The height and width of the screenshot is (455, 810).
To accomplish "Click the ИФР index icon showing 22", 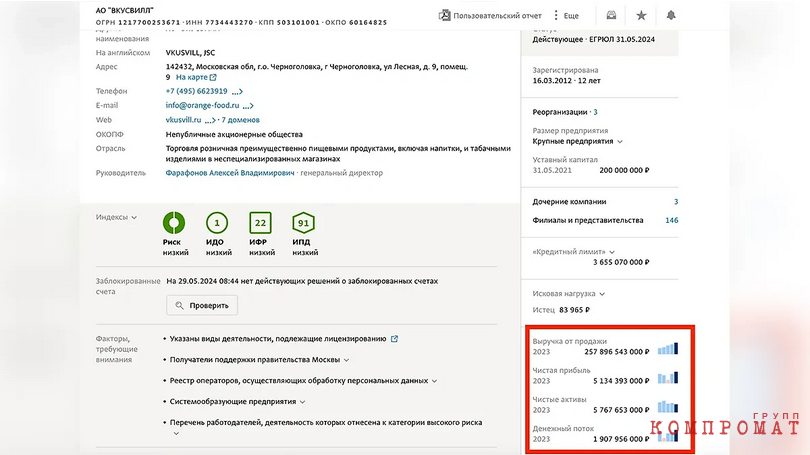I will click(x=260, y=223).
